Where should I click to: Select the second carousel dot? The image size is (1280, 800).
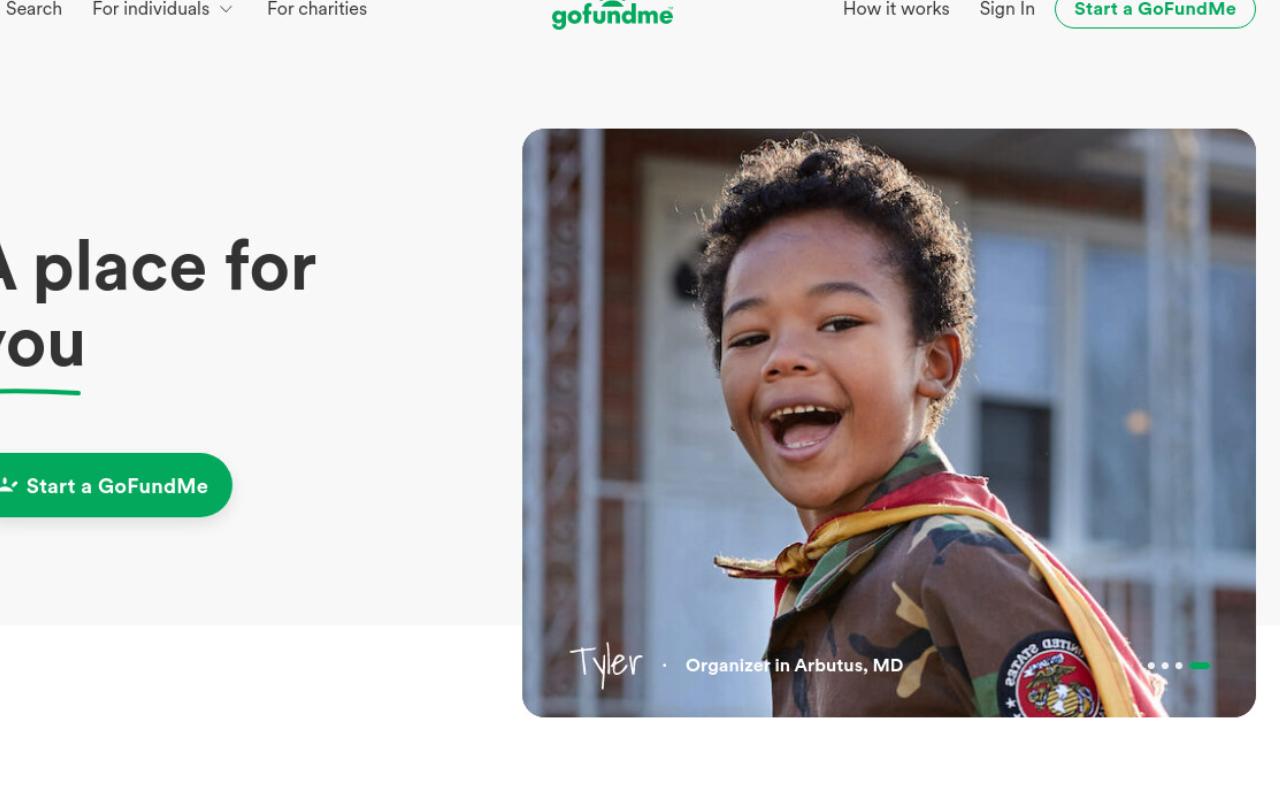click(1165, 665)
